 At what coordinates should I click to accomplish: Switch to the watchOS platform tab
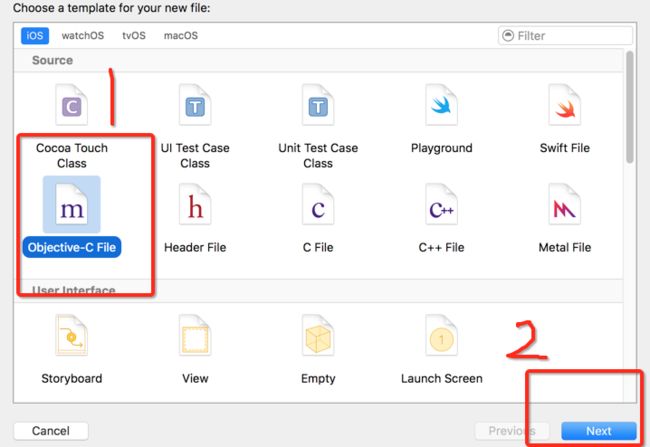[83, 36]
